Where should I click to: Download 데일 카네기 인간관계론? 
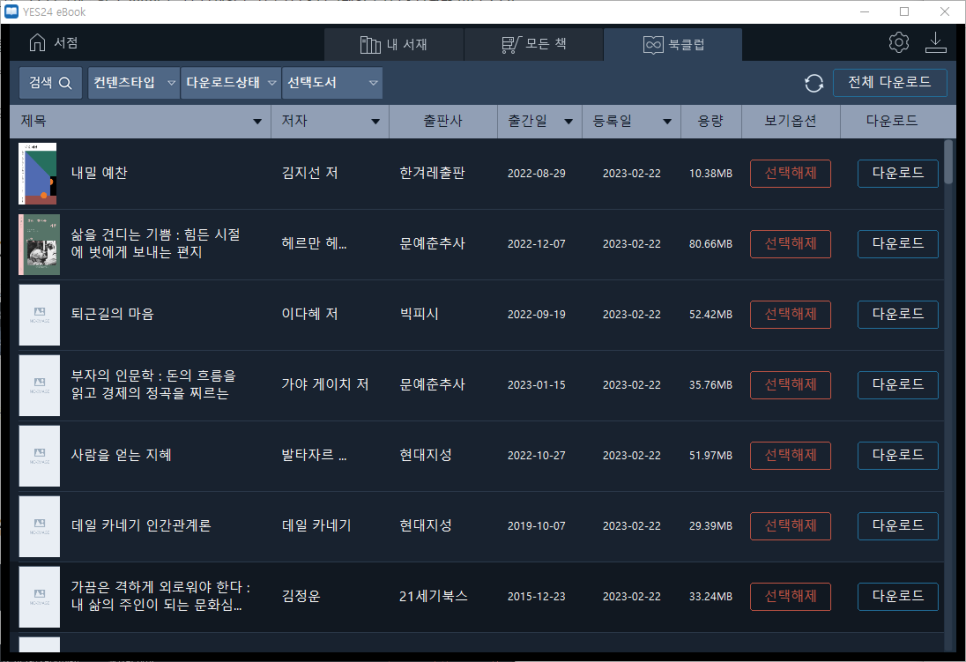point(898,526)
